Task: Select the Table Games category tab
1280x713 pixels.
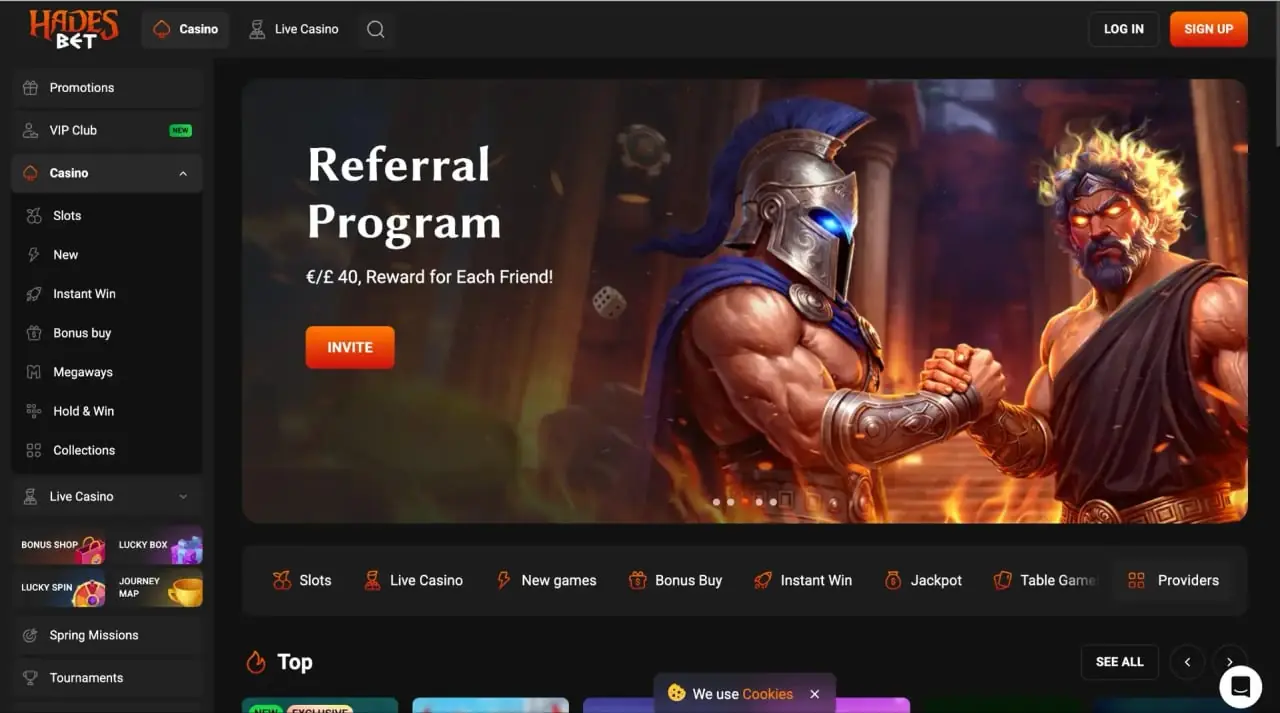Action: click(1044, 580)
